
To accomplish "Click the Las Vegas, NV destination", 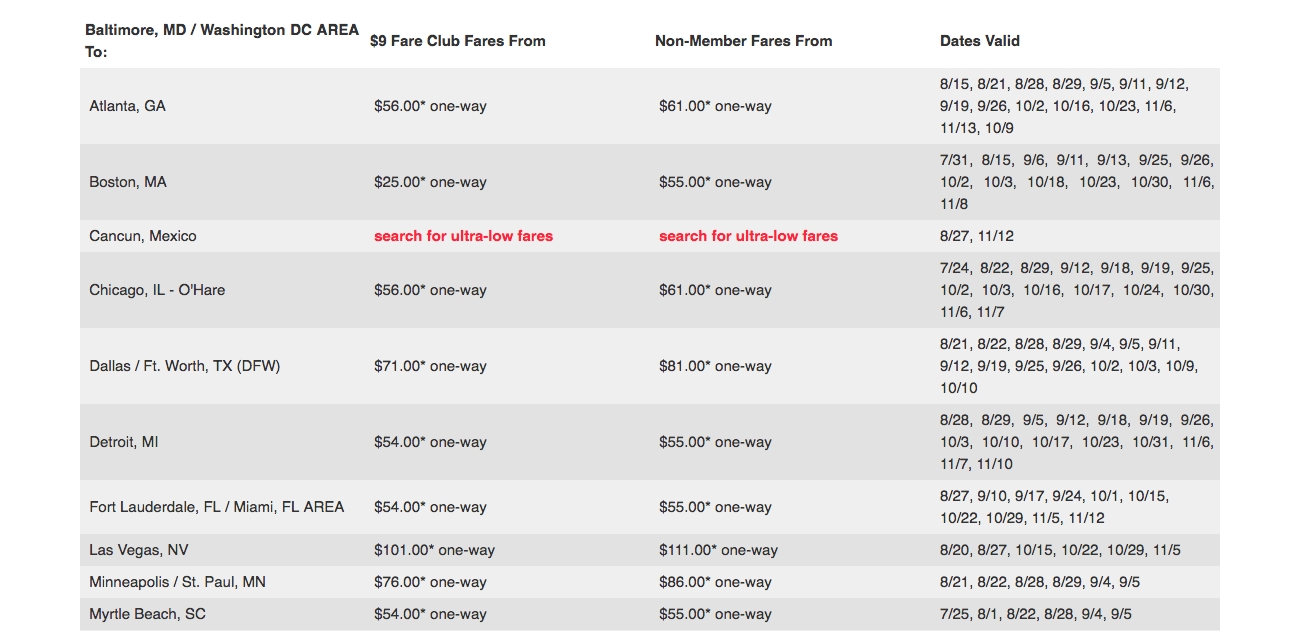I will (138, 550).
